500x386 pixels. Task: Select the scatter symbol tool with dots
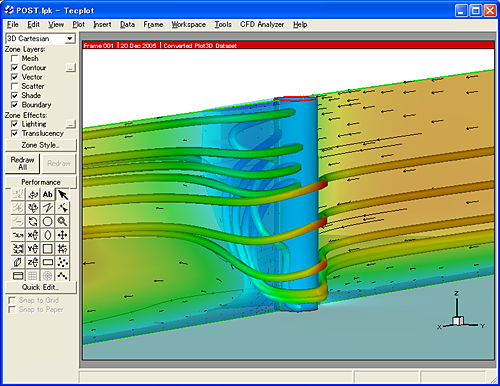[x=62, y=262]
